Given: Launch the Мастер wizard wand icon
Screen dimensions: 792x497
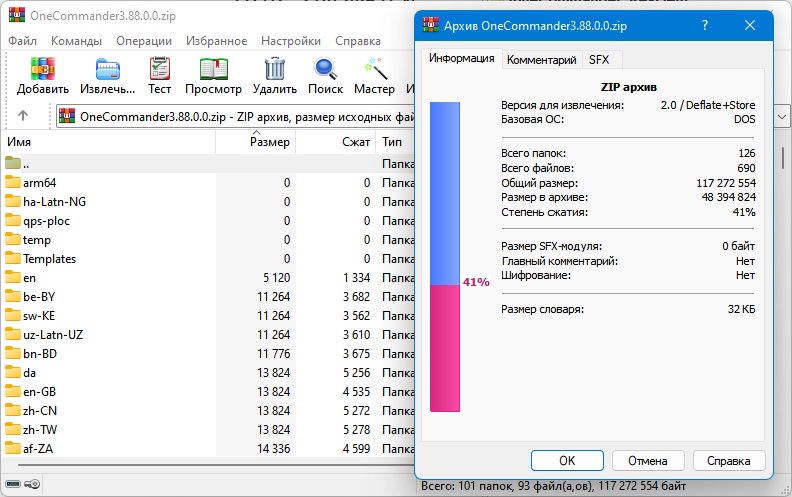Looking at the screenshot, I should click(x=375, y=69).
